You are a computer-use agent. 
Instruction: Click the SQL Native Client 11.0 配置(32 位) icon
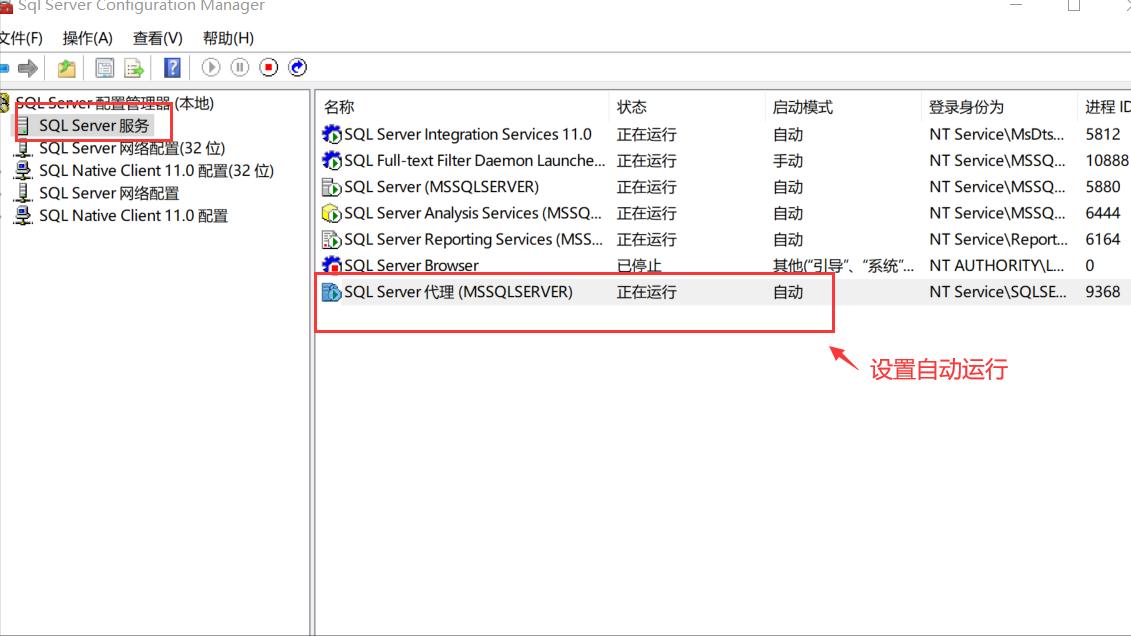[23, 171]
